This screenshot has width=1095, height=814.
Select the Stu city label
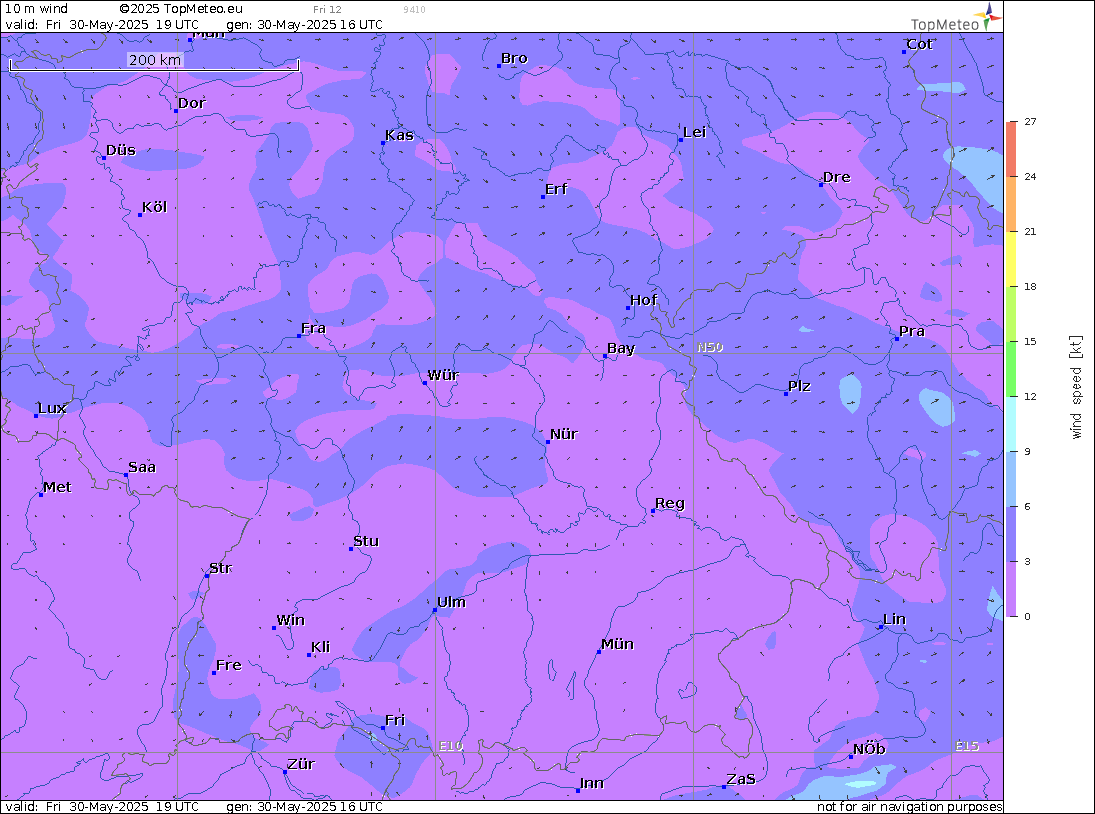click(x=366, y=541)
